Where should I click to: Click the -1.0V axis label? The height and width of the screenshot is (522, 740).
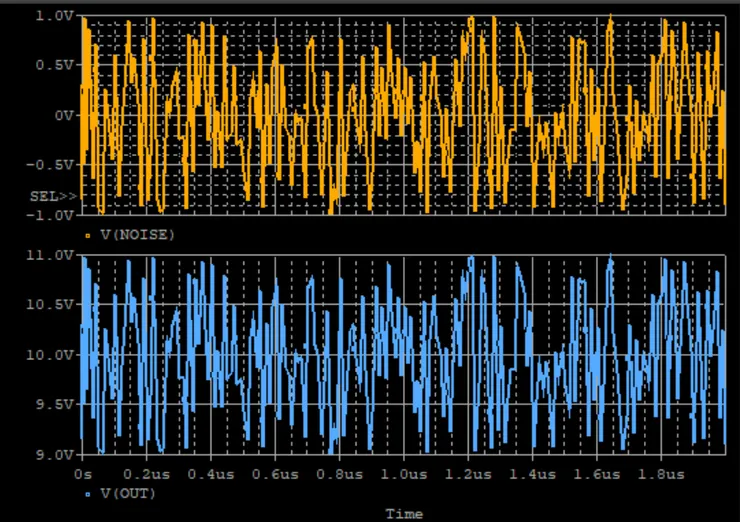tap(50, 216)
